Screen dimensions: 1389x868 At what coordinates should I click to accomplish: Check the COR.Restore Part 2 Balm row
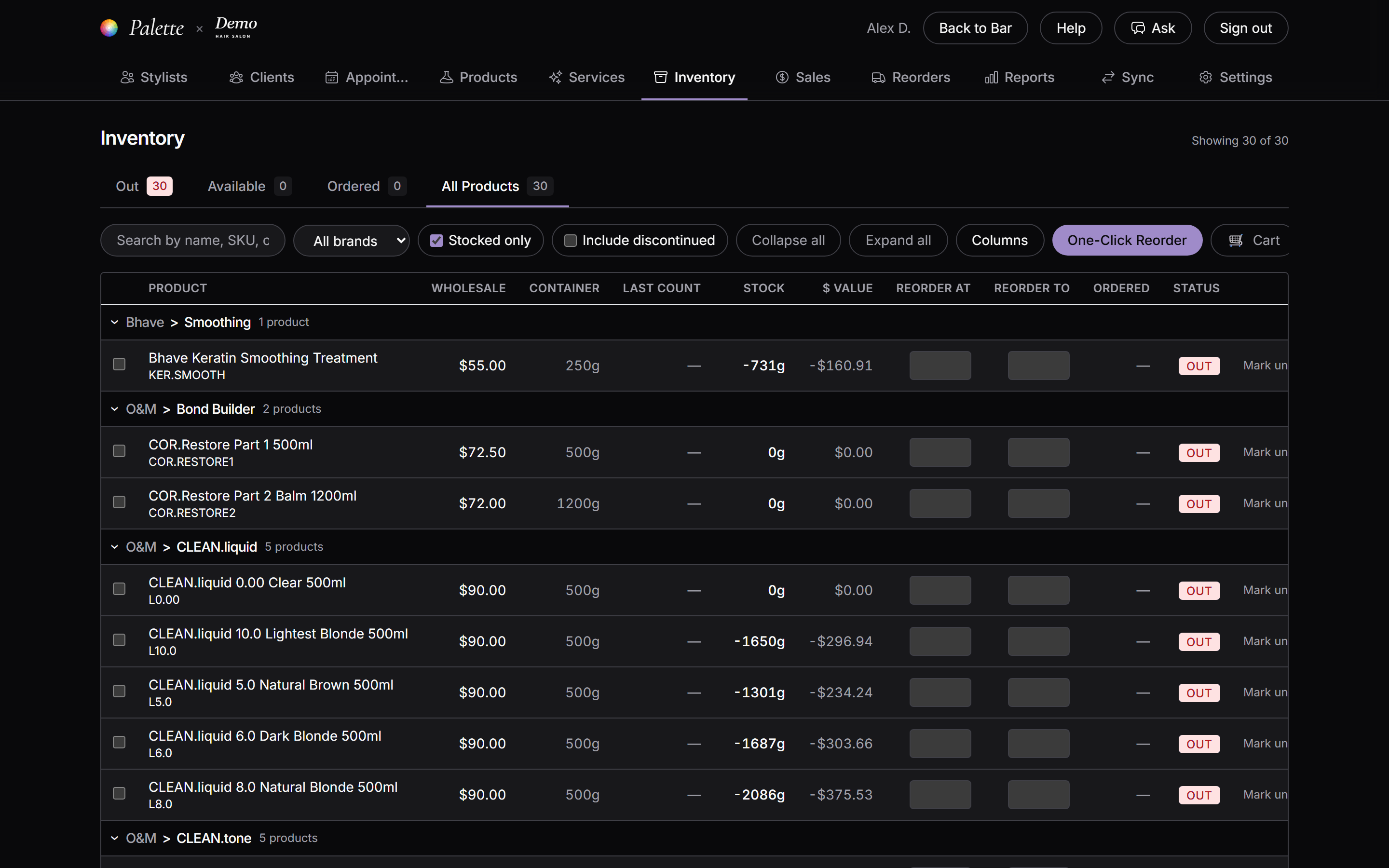(x=119, y=502)
